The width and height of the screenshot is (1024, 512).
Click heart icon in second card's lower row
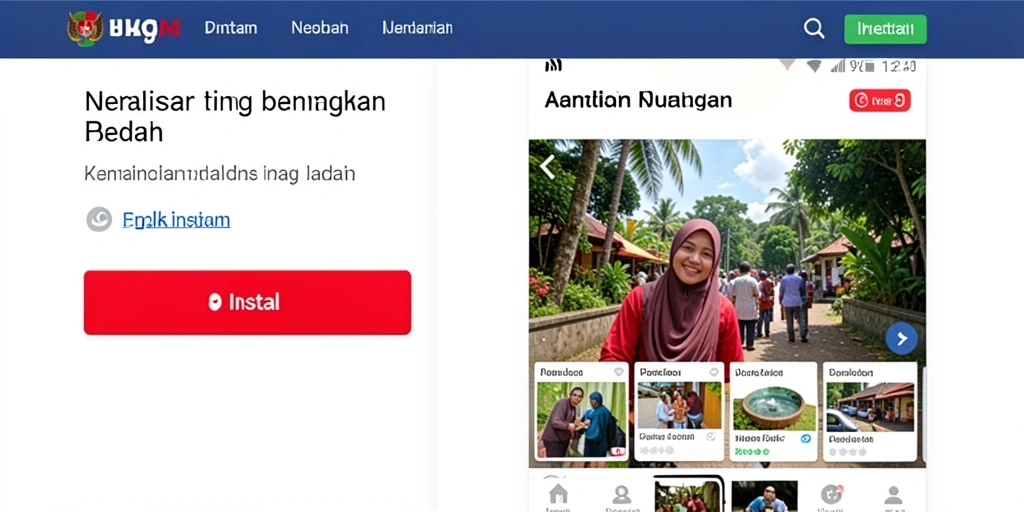(x=711, y=437)
